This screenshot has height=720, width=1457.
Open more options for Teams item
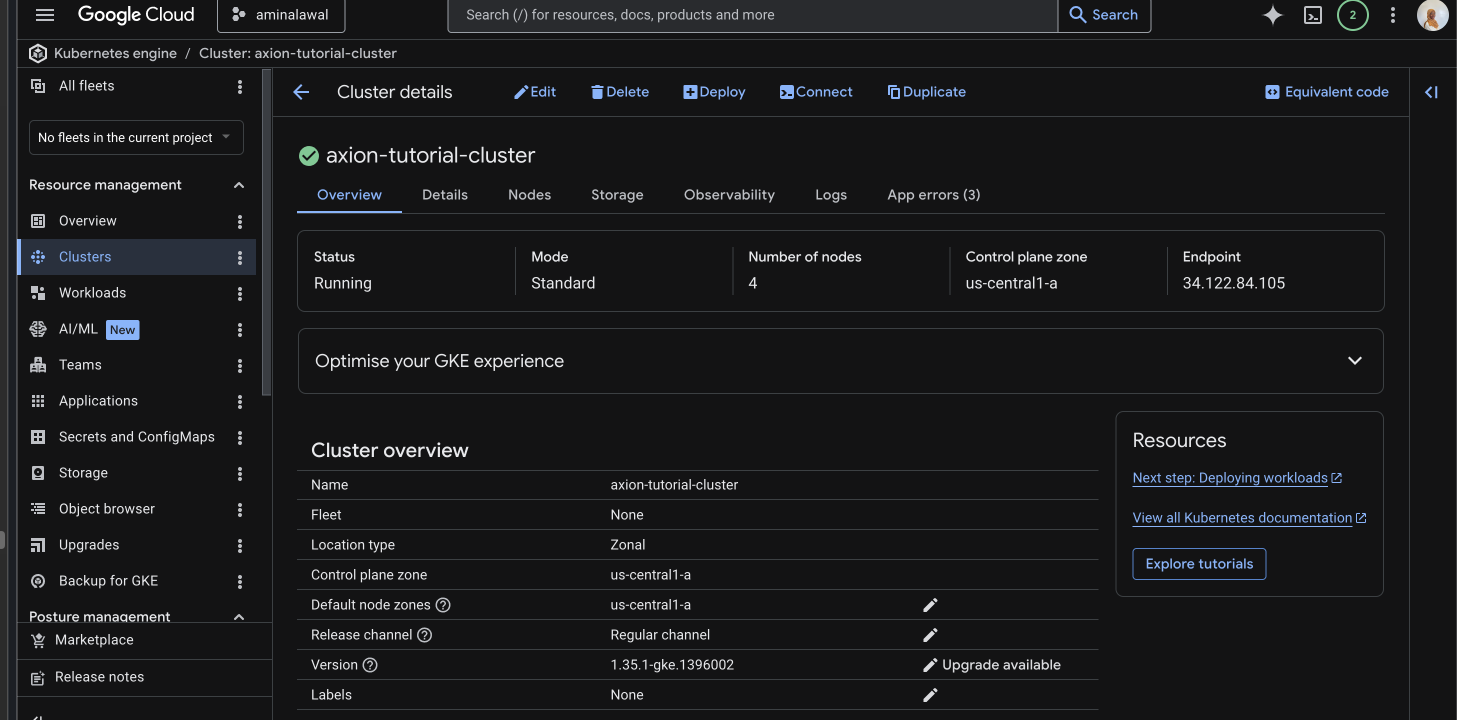(x=240, y=366)
